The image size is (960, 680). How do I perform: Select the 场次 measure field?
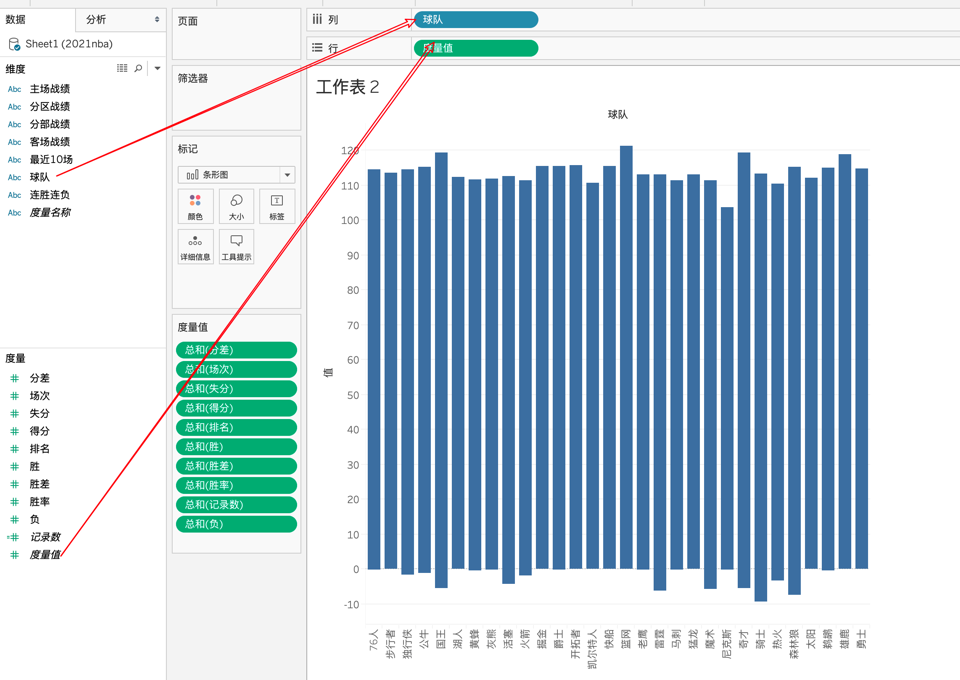[40, 396]
